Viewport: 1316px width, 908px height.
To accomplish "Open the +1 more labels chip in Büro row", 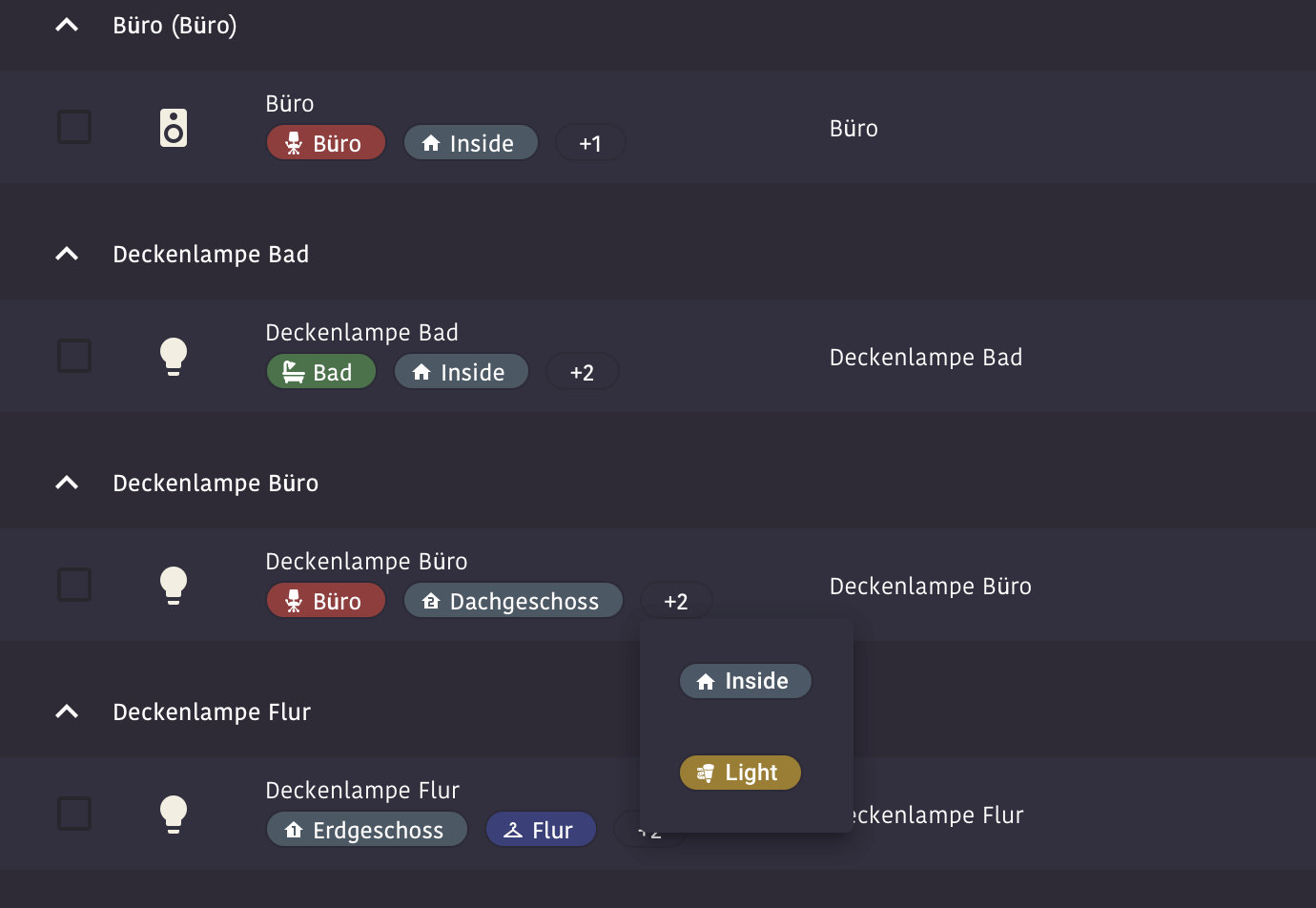I will point(590,143).
